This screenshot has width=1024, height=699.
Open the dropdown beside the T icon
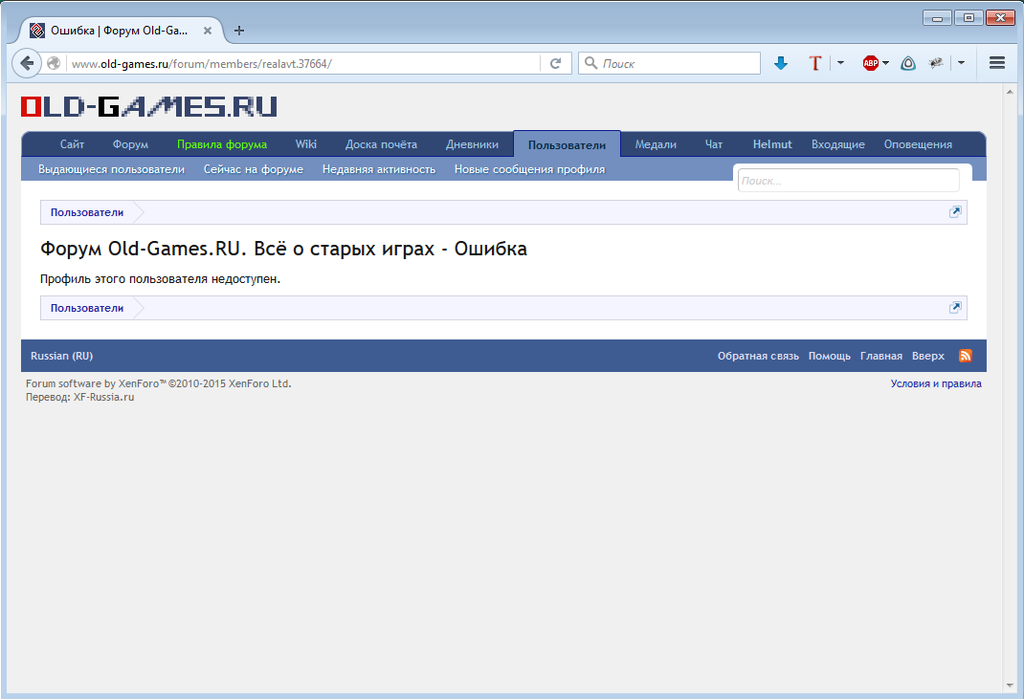pos(840,62)
